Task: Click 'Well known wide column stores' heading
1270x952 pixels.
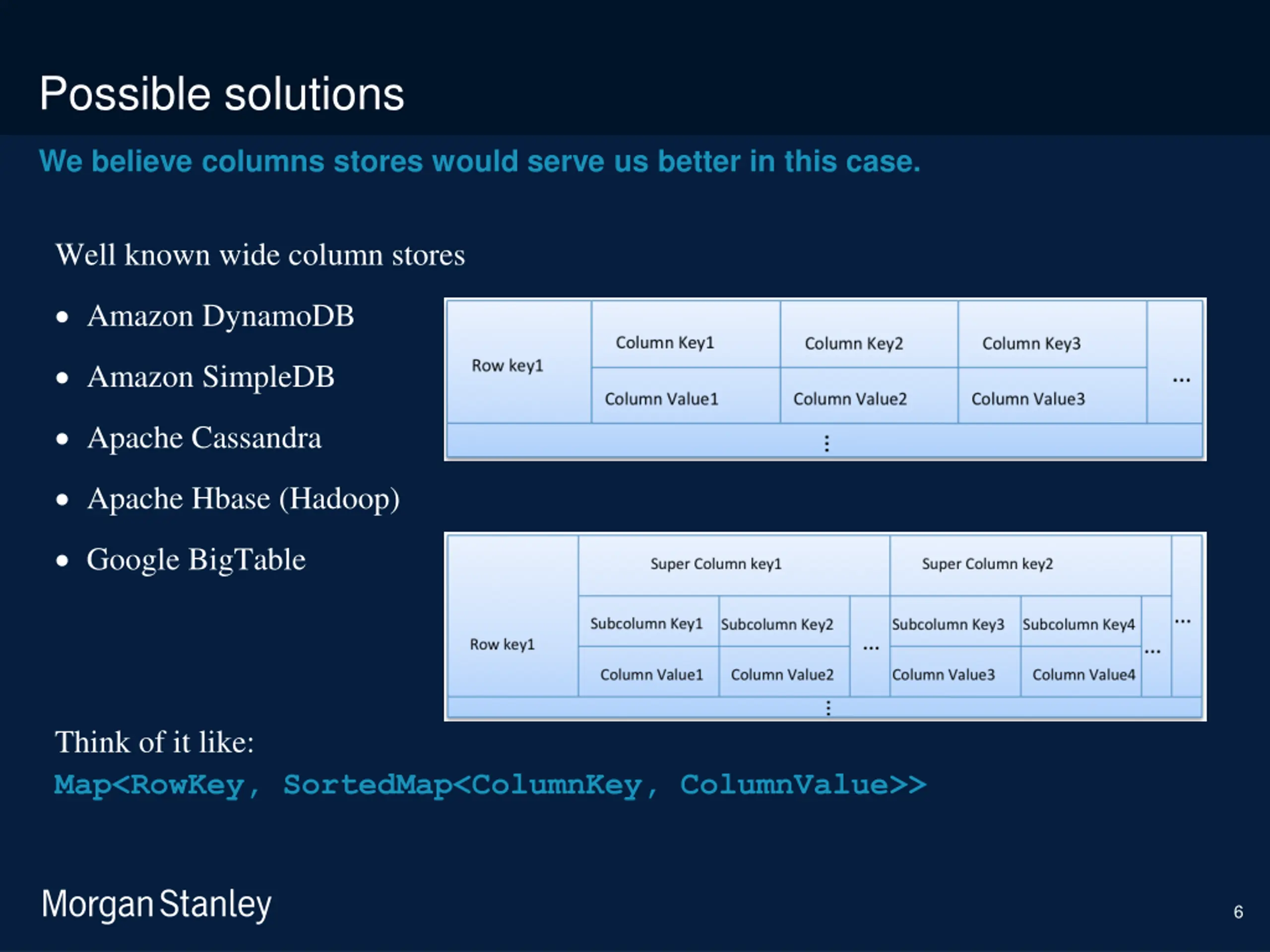Action: pyautogui.click(x=260, y=255)
